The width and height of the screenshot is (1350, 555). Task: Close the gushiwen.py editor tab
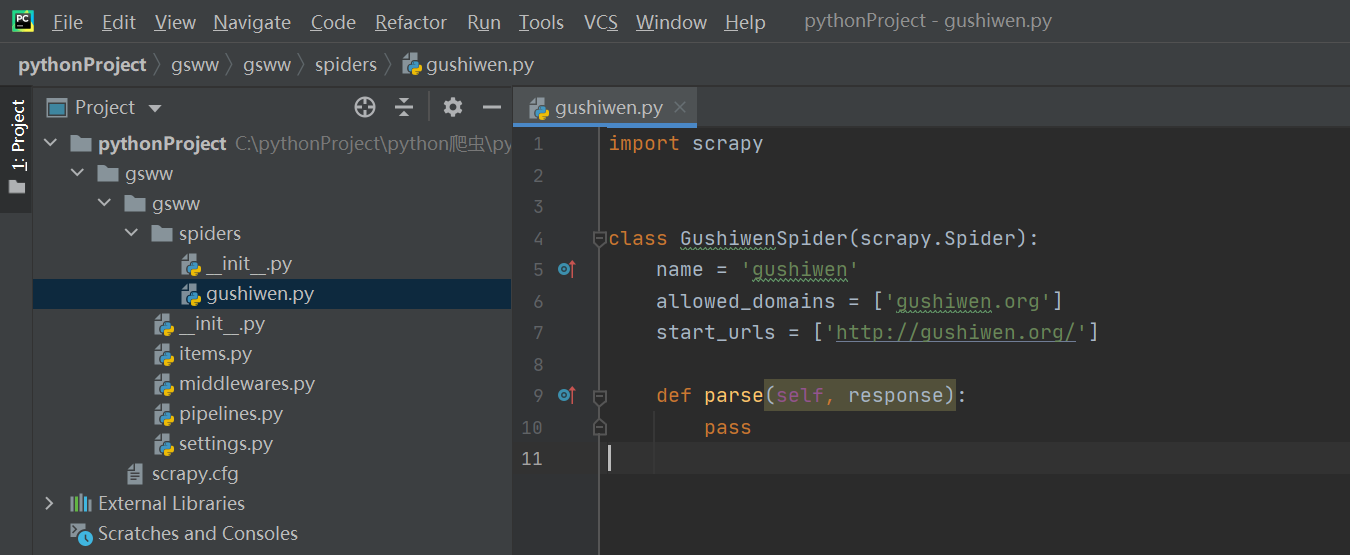680,108
